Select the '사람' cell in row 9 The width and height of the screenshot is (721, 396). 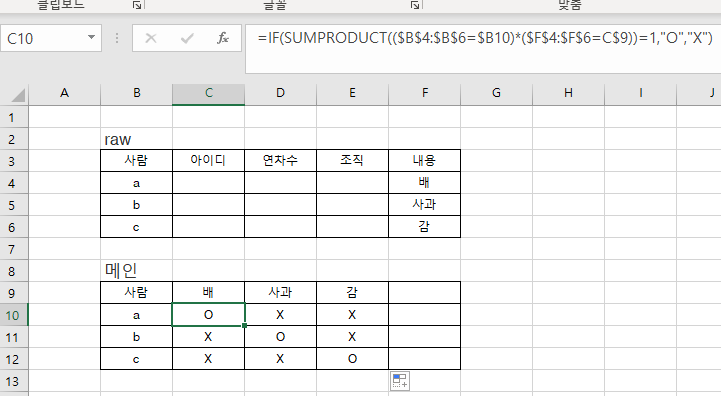point(137,293)
